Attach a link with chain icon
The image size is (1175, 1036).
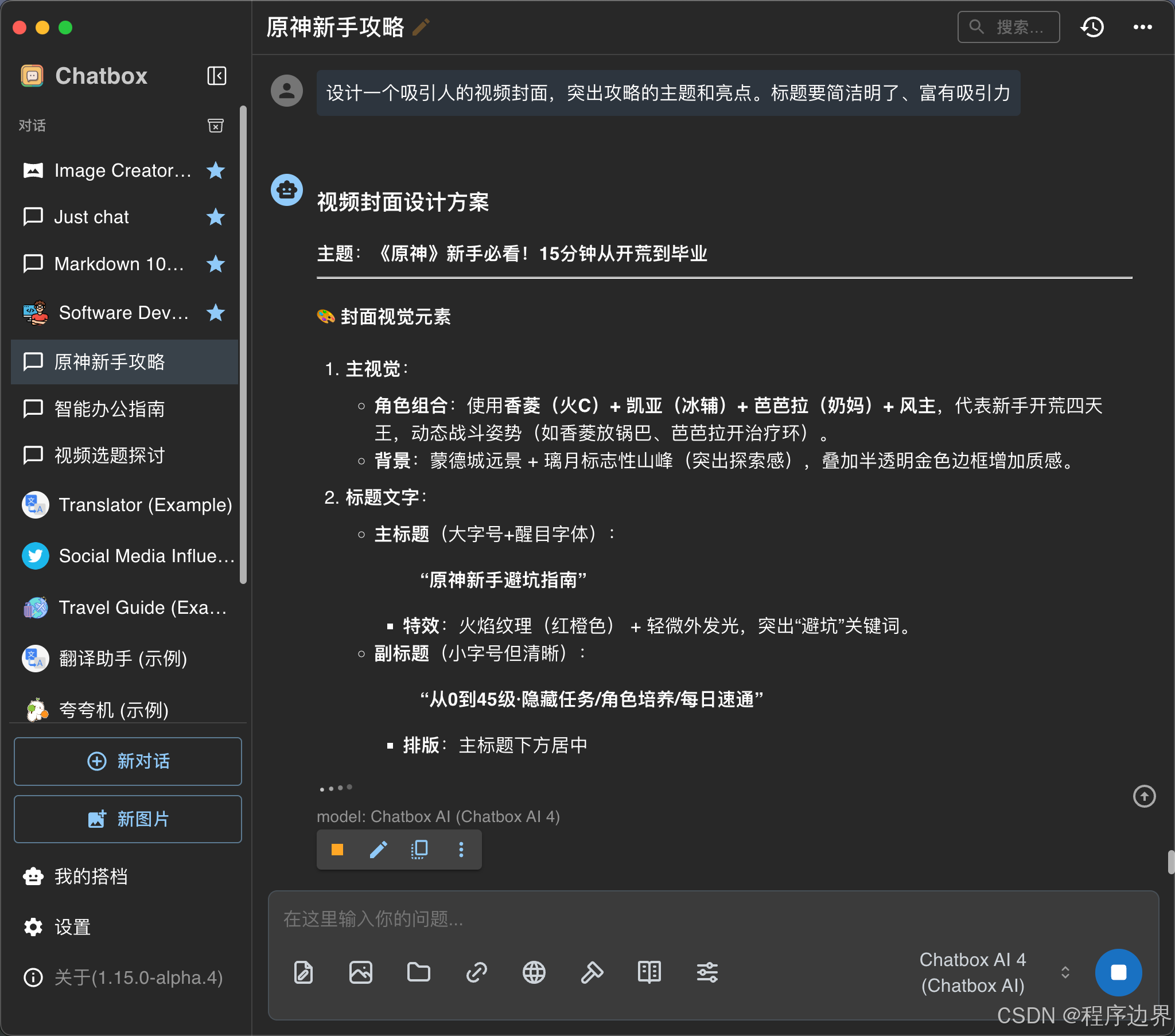coord(477,972)
